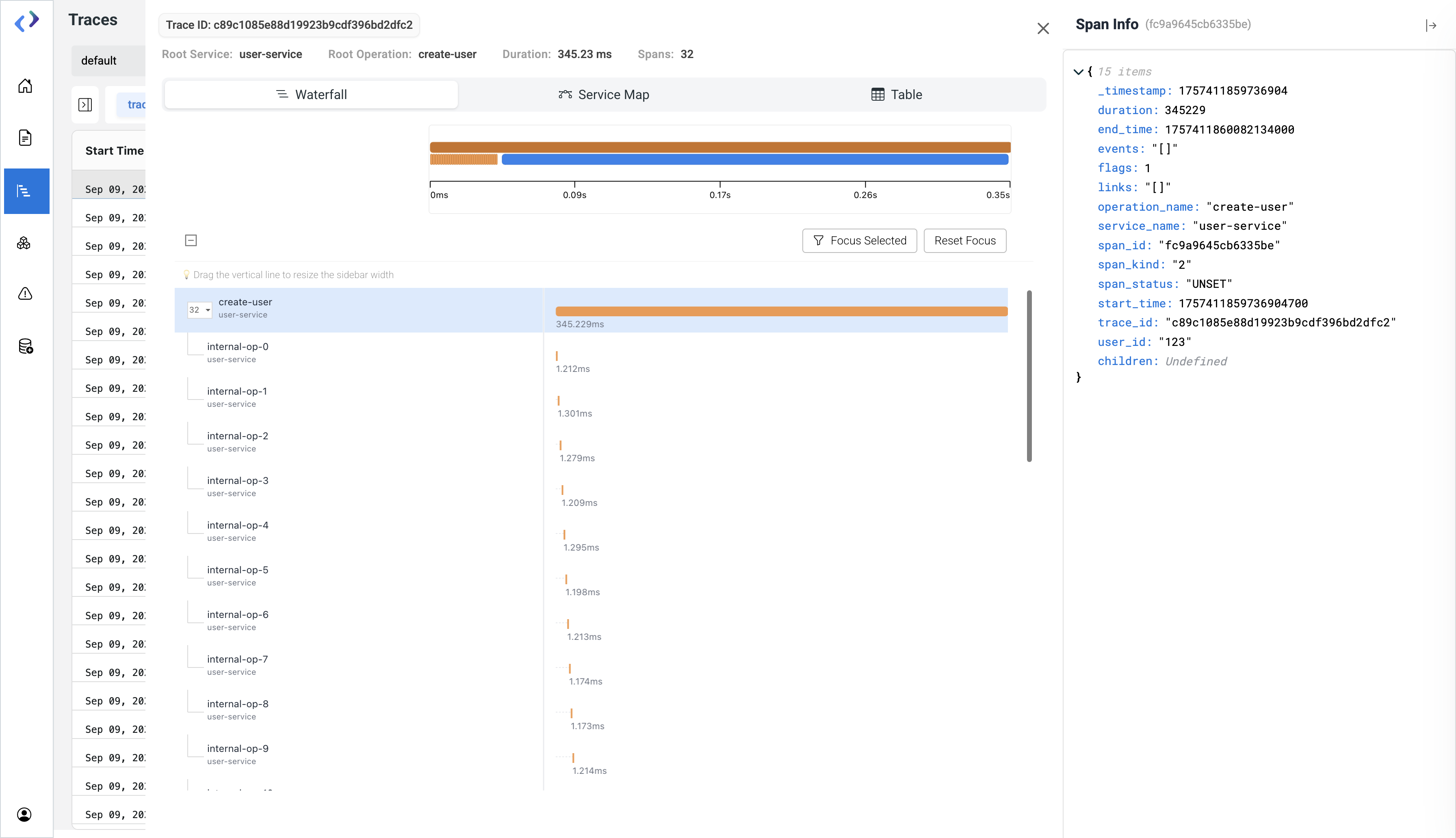Expand the 32 spans dropdown on create-user
The width and height of the screenshot is (1456, 838).
click(x=199, y=310)
